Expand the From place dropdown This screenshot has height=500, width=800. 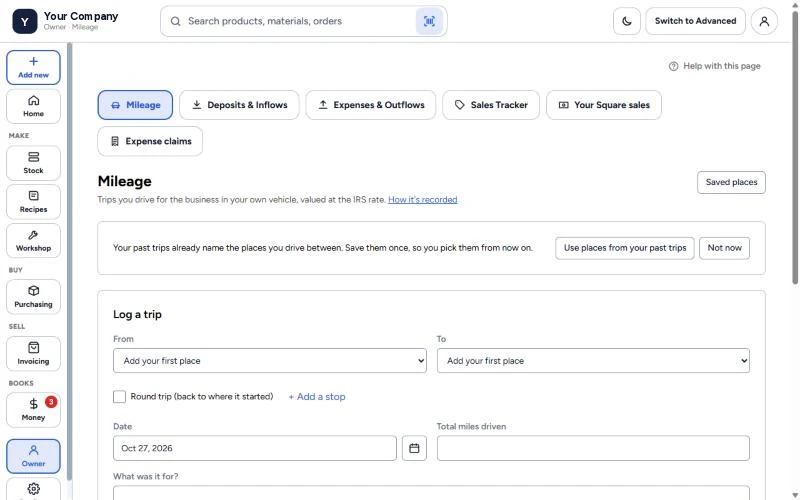point(269,361)
